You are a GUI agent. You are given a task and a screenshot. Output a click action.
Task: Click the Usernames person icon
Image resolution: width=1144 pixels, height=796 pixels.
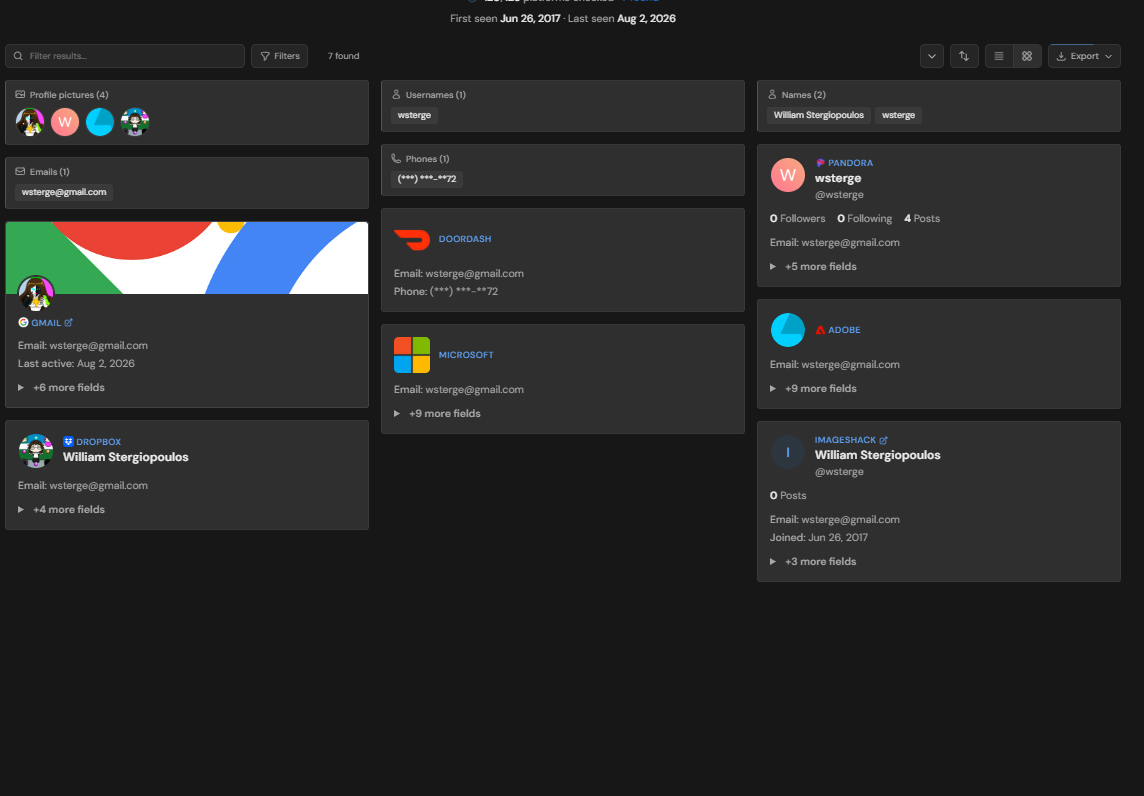[x=396, y=95]
